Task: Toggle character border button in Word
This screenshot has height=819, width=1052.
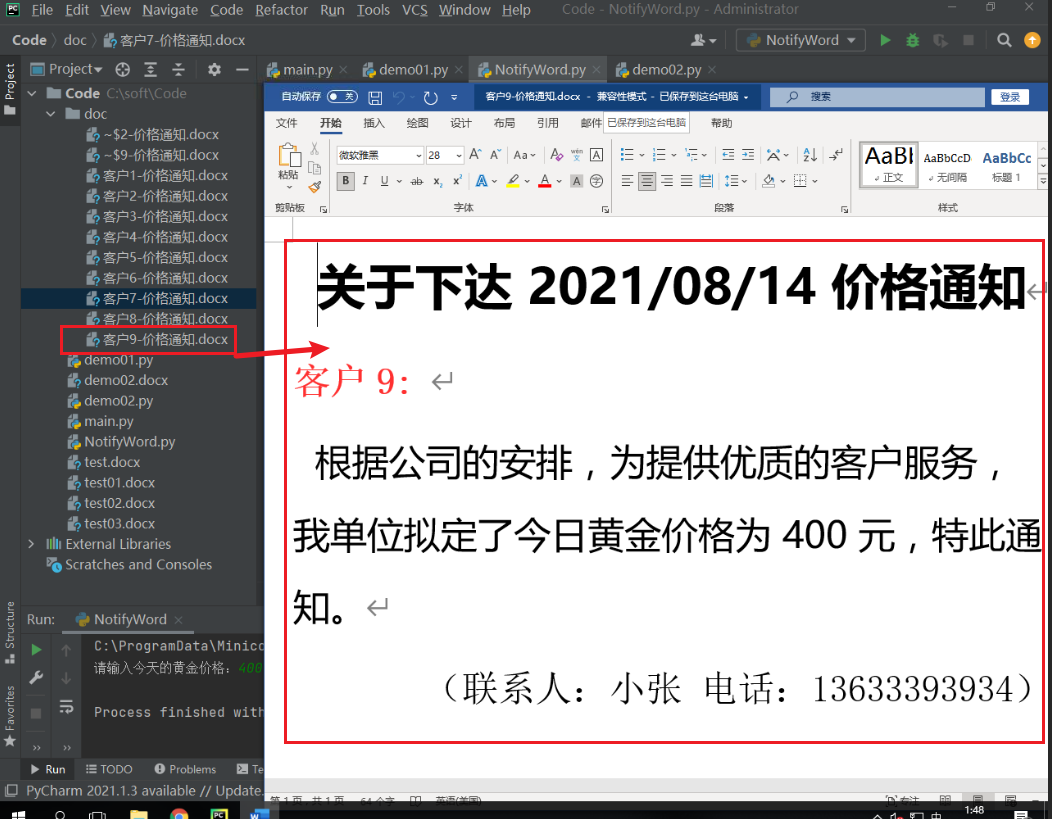Action: coord(596,155)
